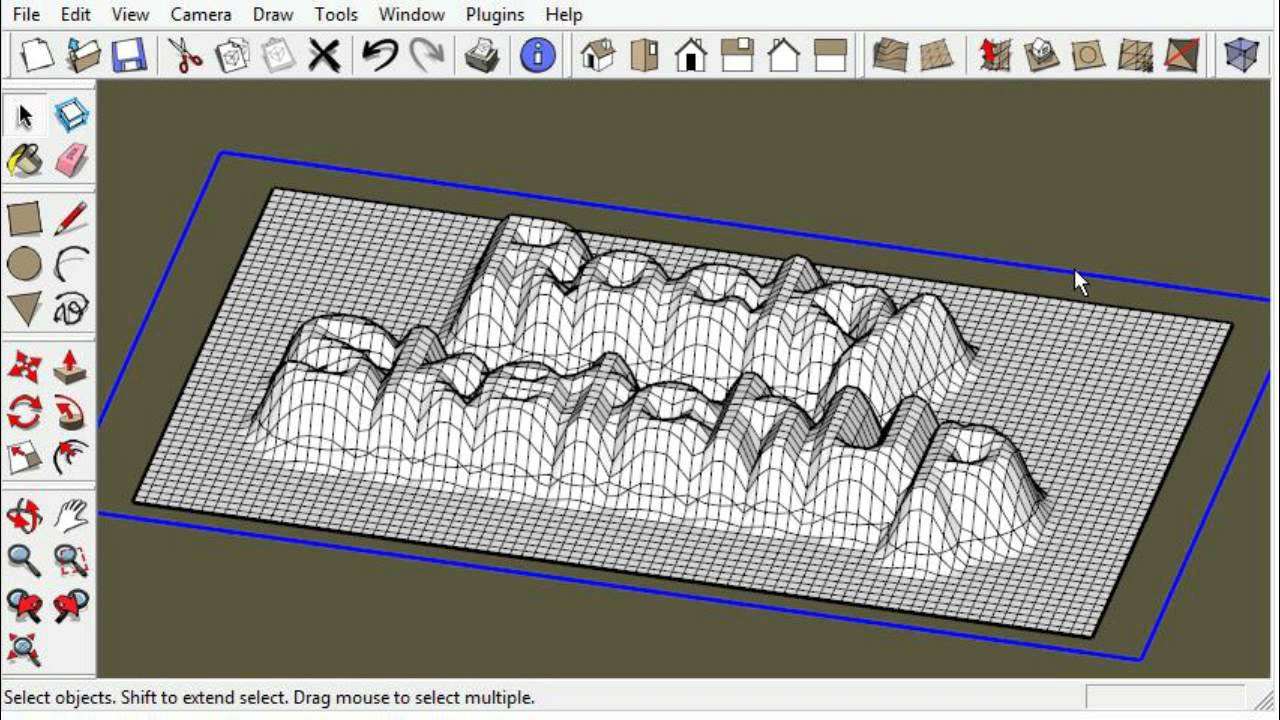Select the Polygon triangle tool
Image resolution: width=1280 pixels, height=720 pixels.
[x=25, y=310]
